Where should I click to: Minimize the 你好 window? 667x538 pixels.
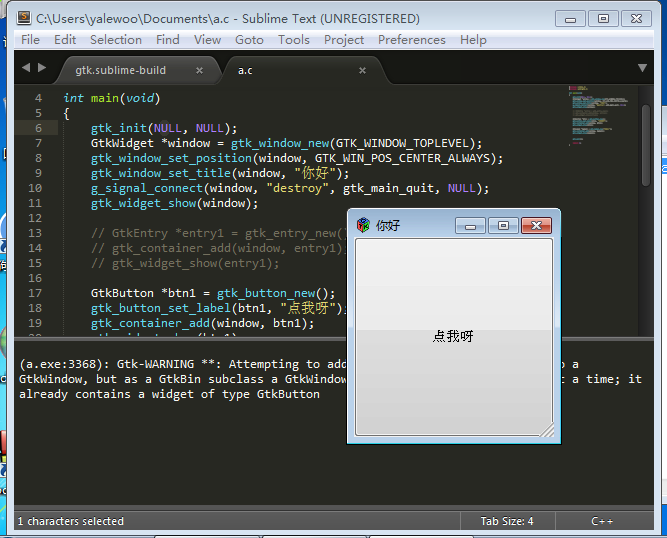click(x=471, y=226)
